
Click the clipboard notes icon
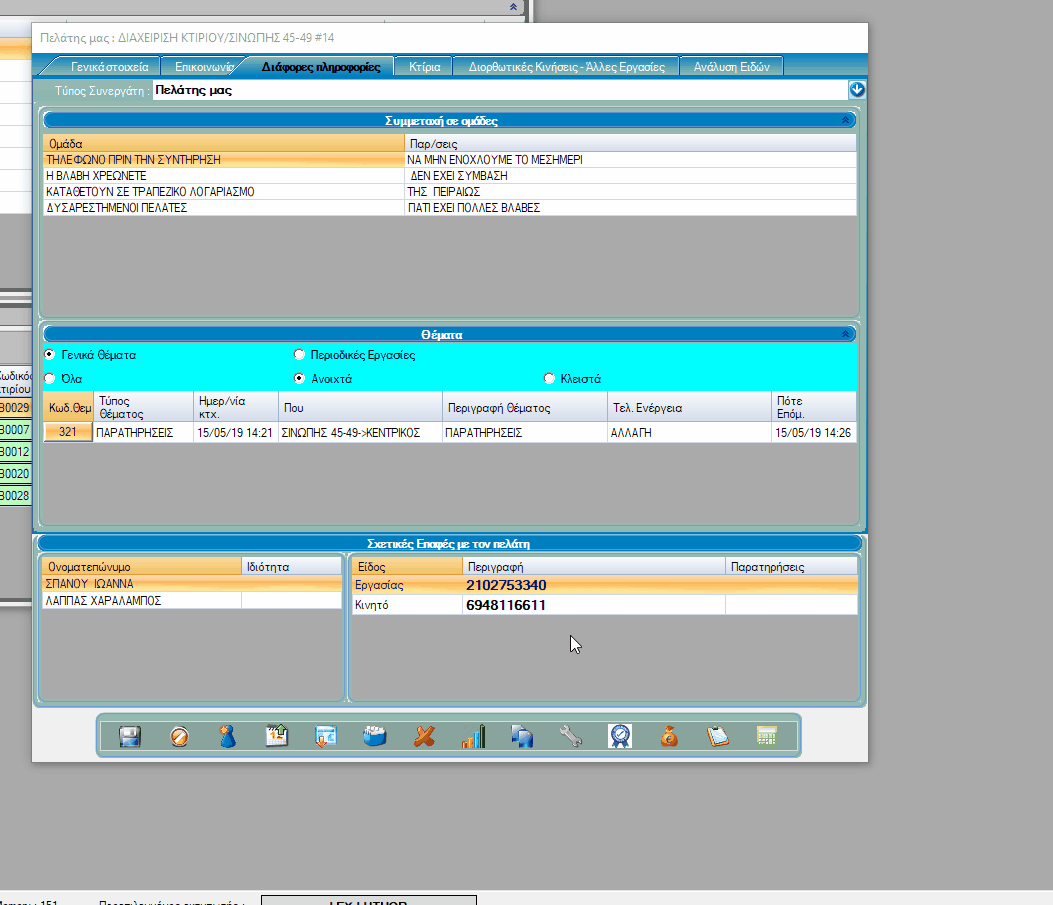click(718, 737)
